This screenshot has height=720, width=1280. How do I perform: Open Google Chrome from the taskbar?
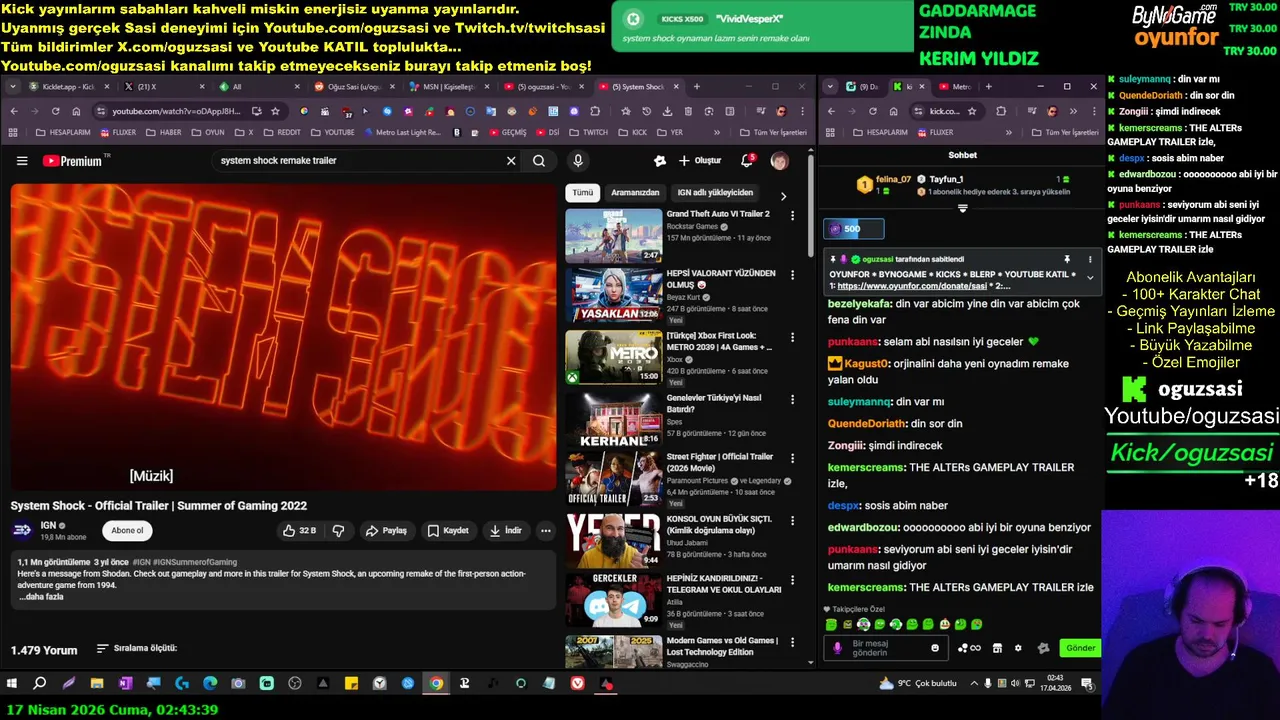point(436,684)
